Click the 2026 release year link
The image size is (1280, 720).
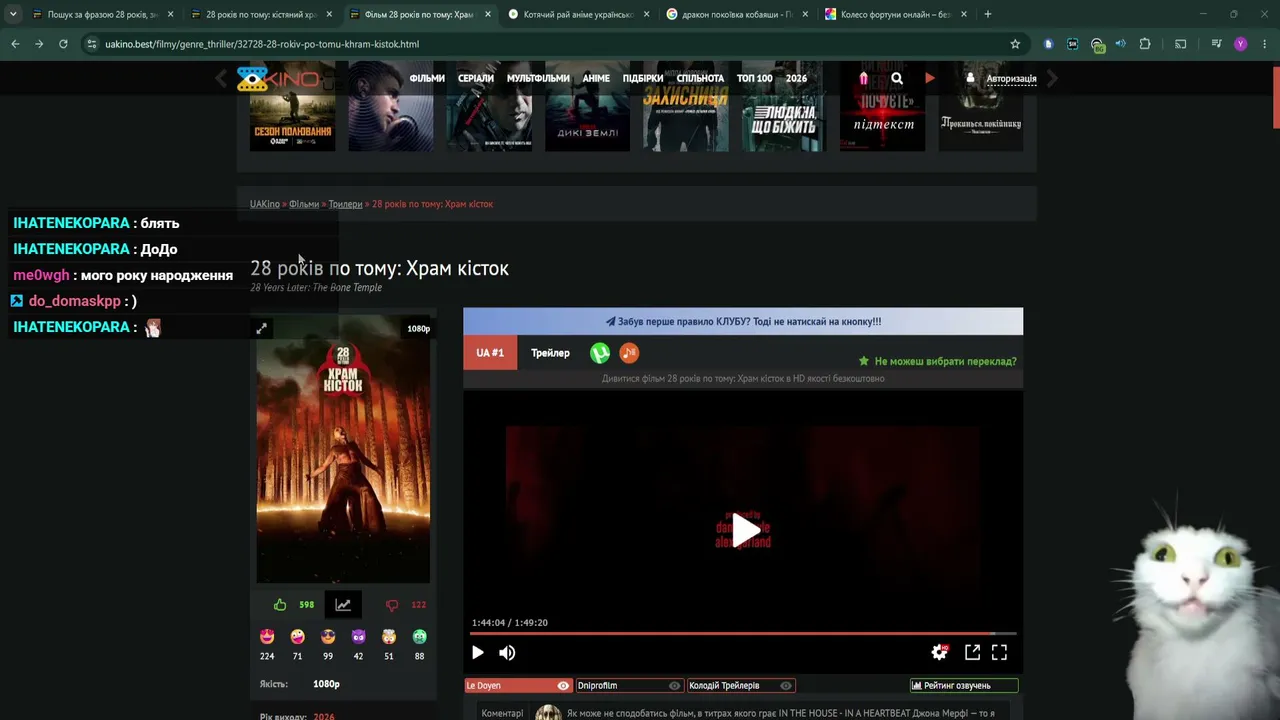coord(324,716)
